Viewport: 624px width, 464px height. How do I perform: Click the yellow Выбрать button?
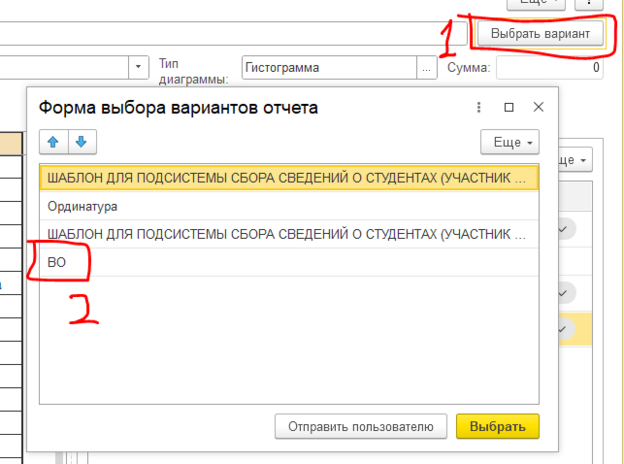pos(497,426)
